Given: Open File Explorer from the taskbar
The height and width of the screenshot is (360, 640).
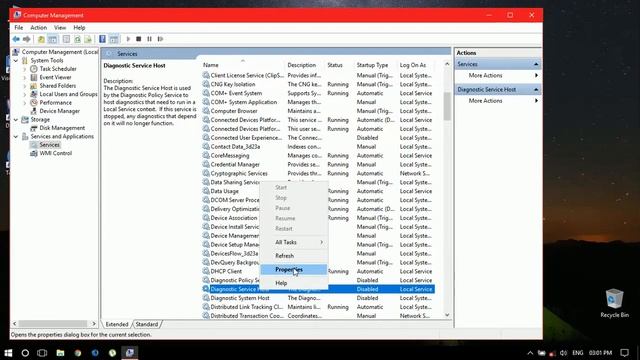Looking at the screenshot, I should pos(60,353).
